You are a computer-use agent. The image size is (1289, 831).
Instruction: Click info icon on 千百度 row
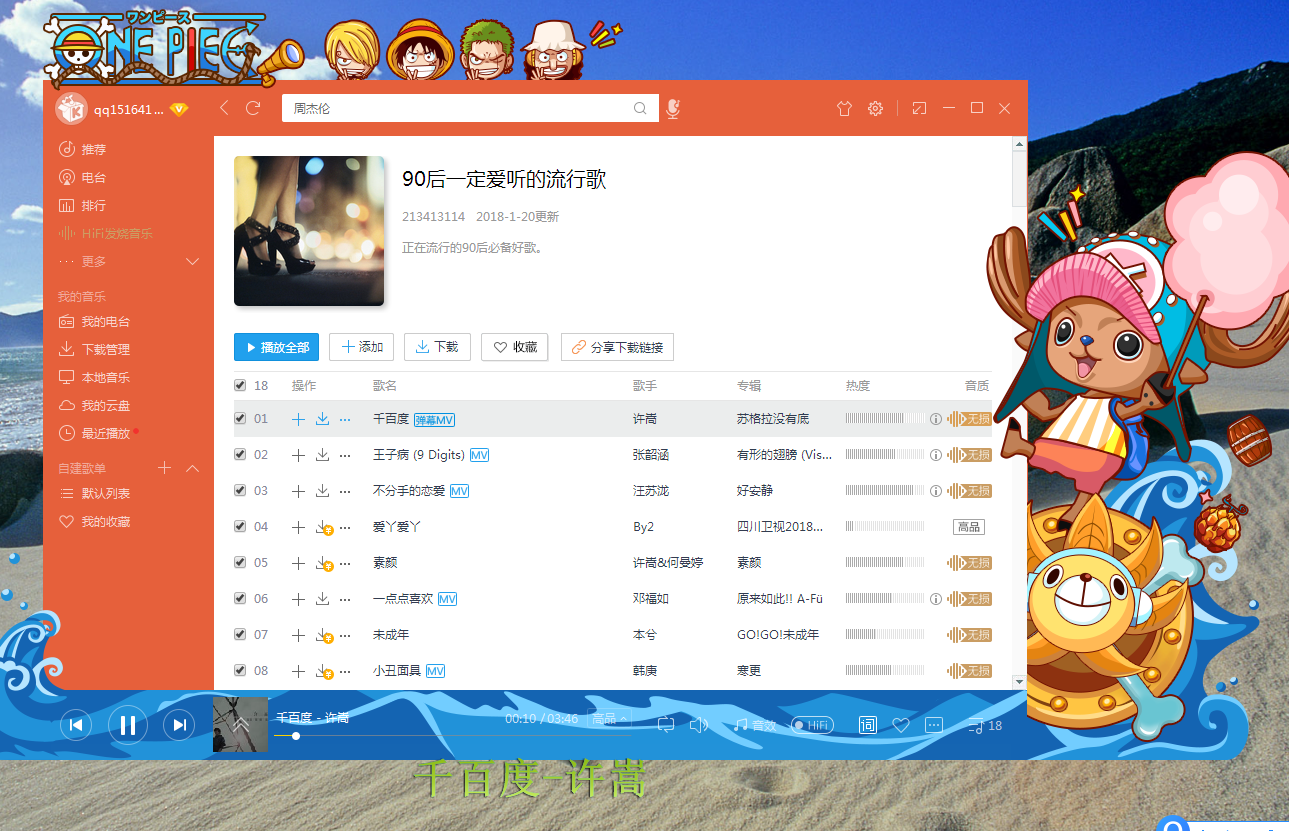click(936, 419)
